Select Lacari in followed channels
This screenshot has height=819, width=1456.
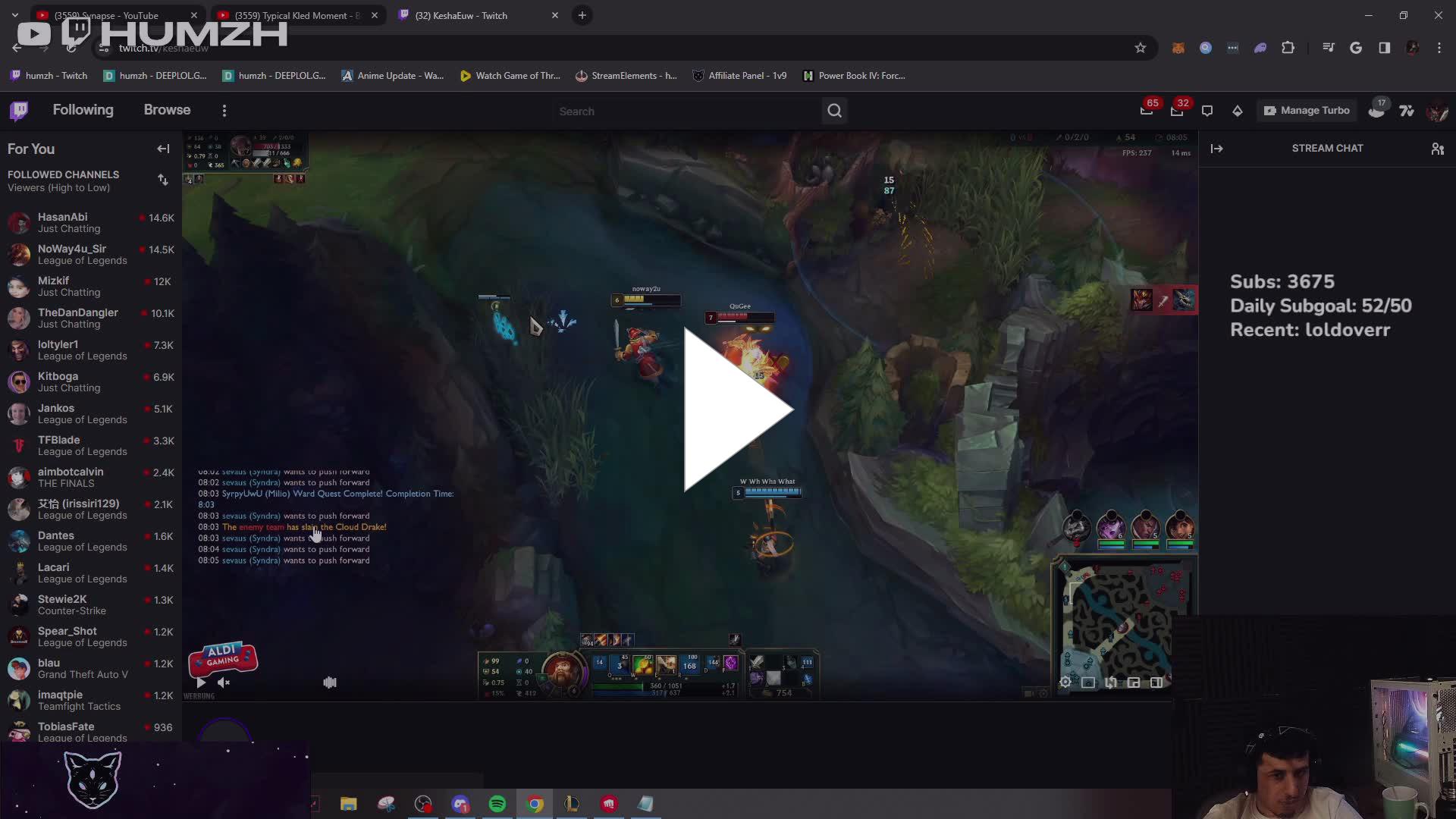coord(91,573)
